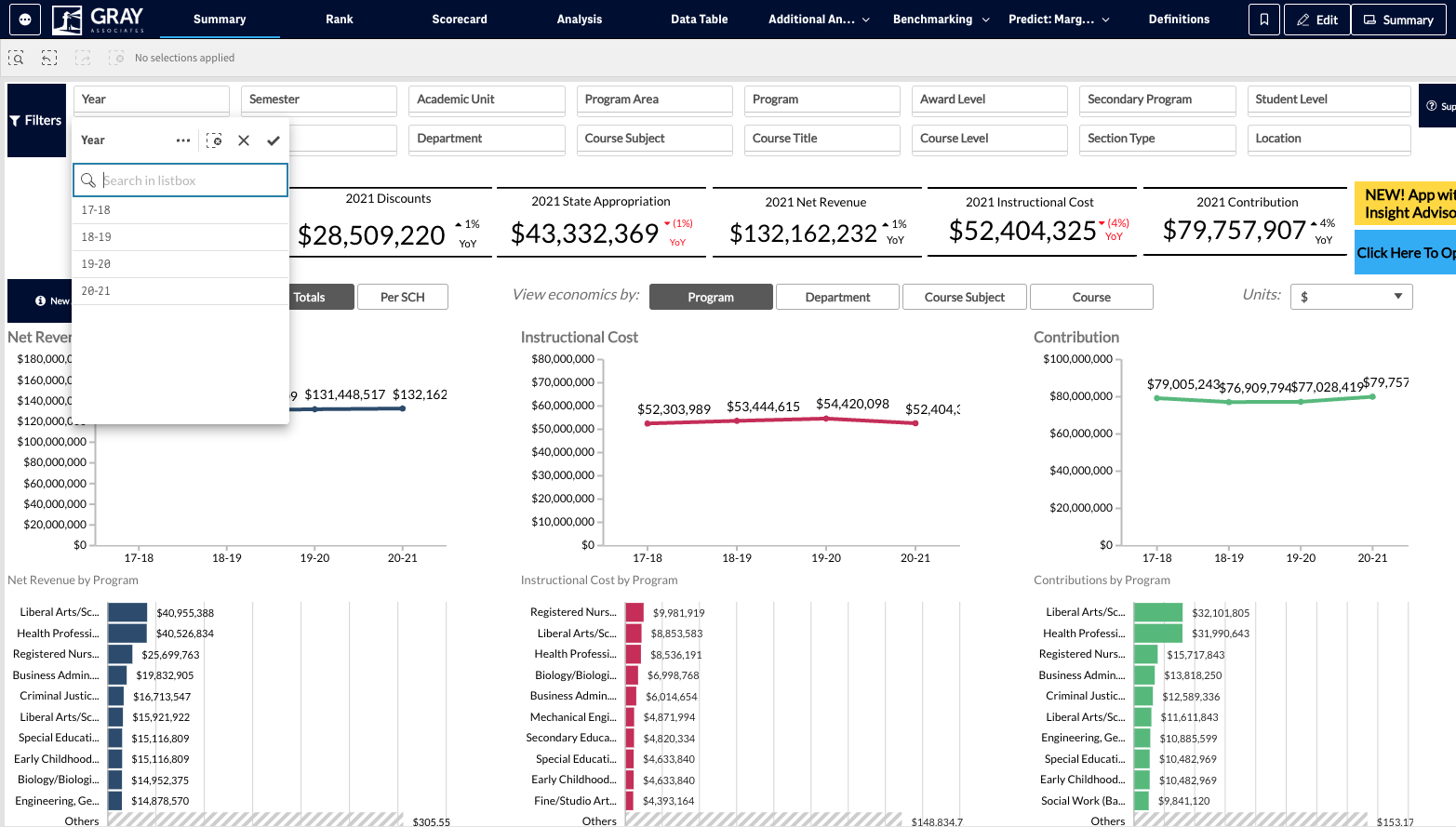Click the clear all selections icon
This screenshot has width=1456, height=827.
click(x=116, y=58)
